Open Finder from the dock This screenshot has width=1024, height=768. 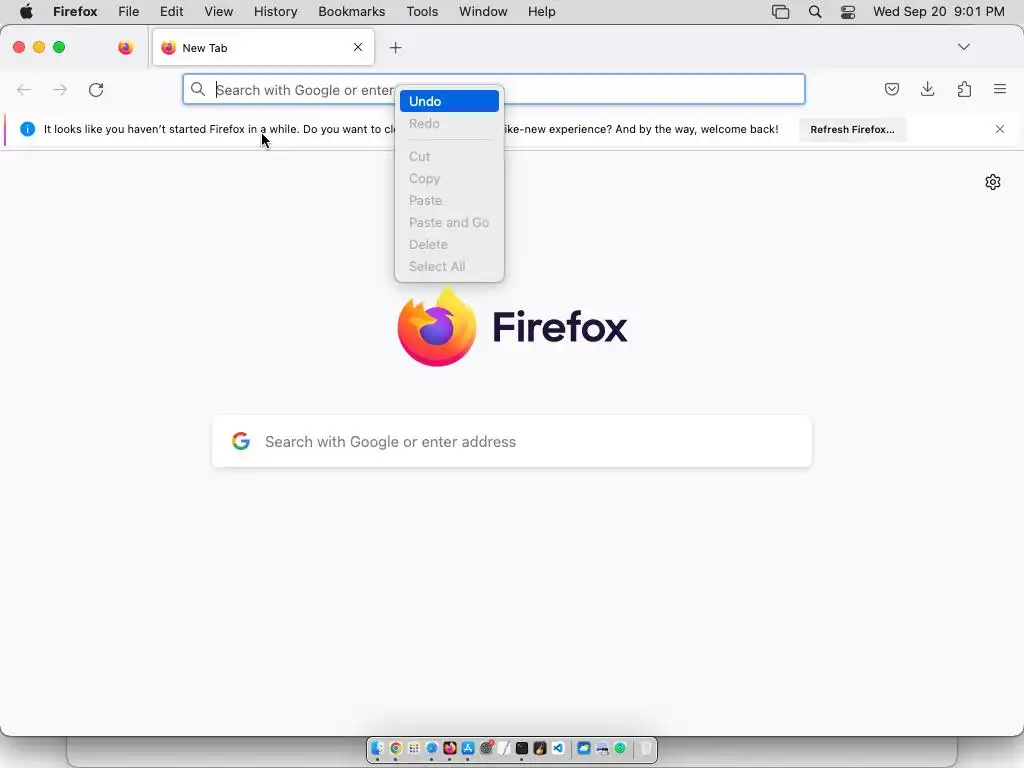[377, 748]
